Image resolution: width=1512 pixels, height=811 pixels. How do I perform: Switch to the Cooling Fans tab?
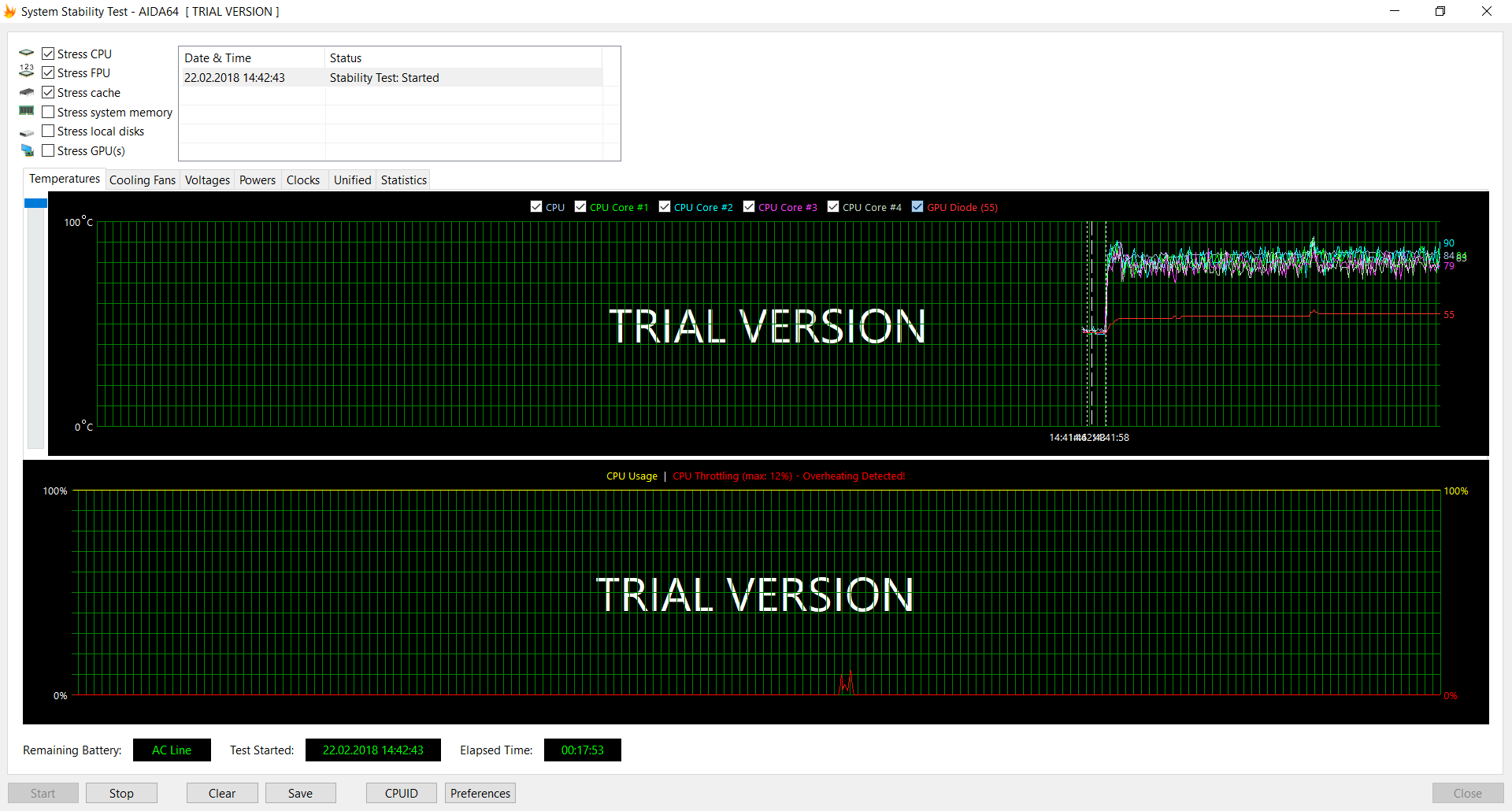142,180
